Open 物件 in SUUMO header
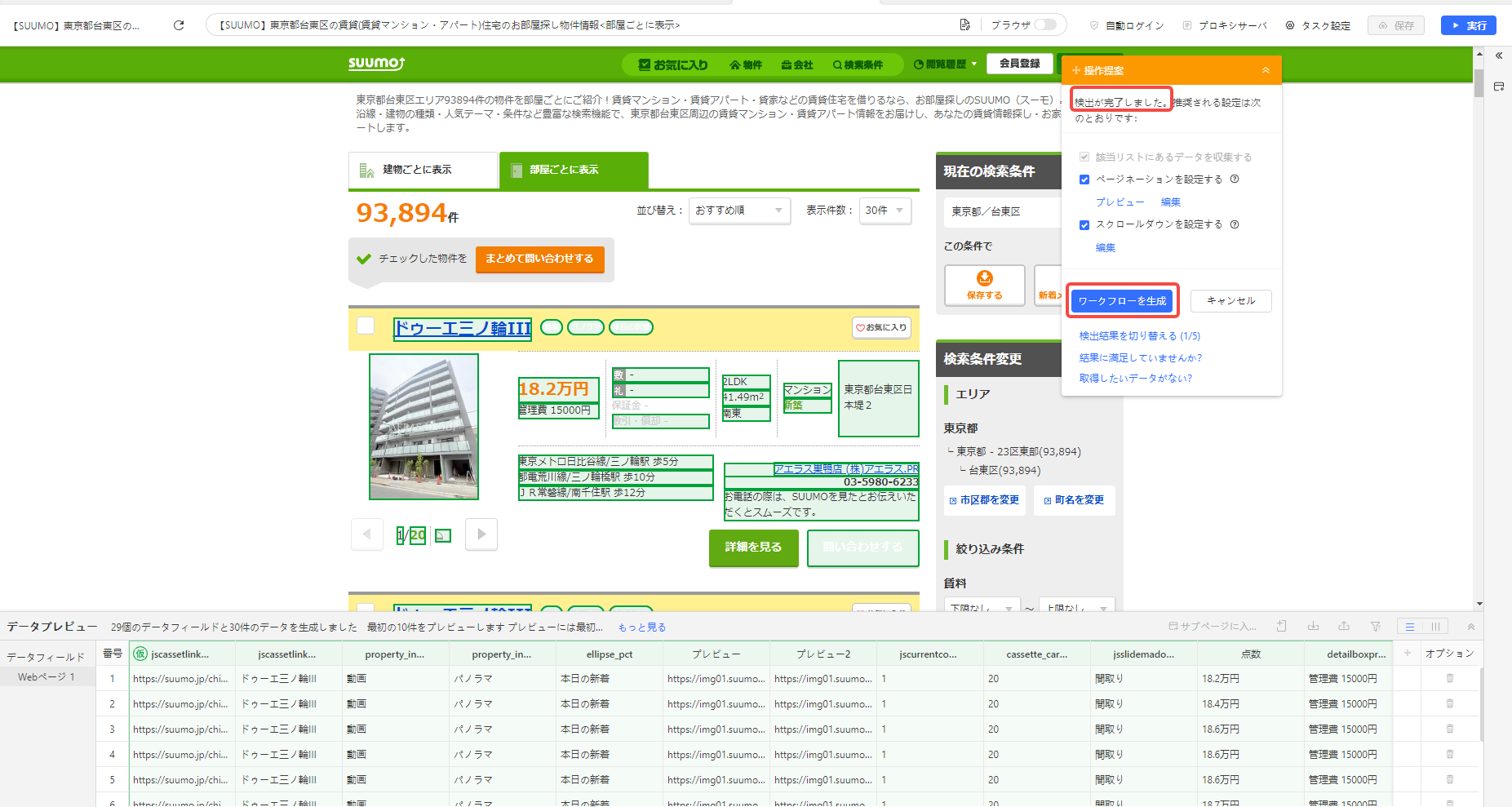Screen dimensions: 1512x807 (x=746, y=64)
